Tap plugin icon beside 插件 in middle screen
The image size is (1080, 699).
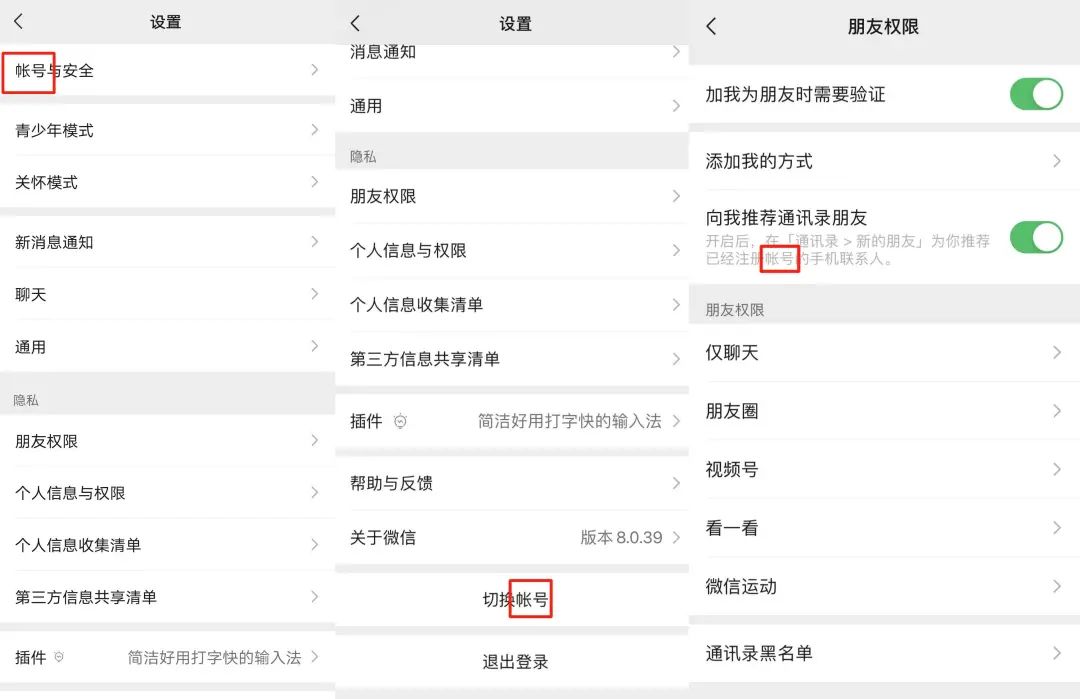point(400,421)
